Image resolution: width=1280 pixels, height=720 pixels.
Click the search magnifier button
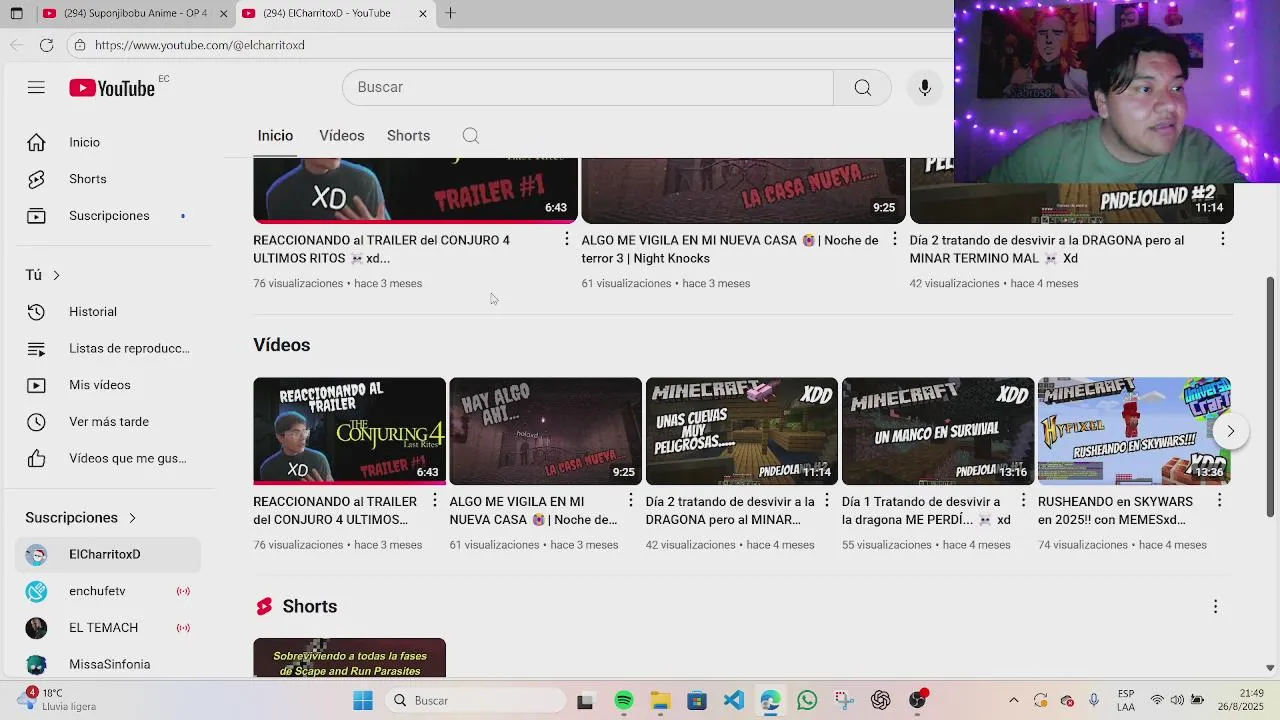(862, 88)
